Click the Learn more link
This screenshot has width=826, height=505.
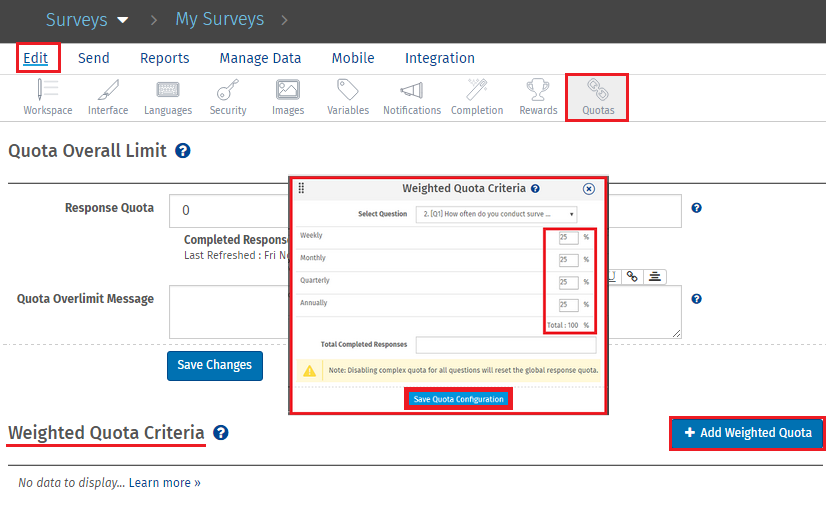pos(164,483)
